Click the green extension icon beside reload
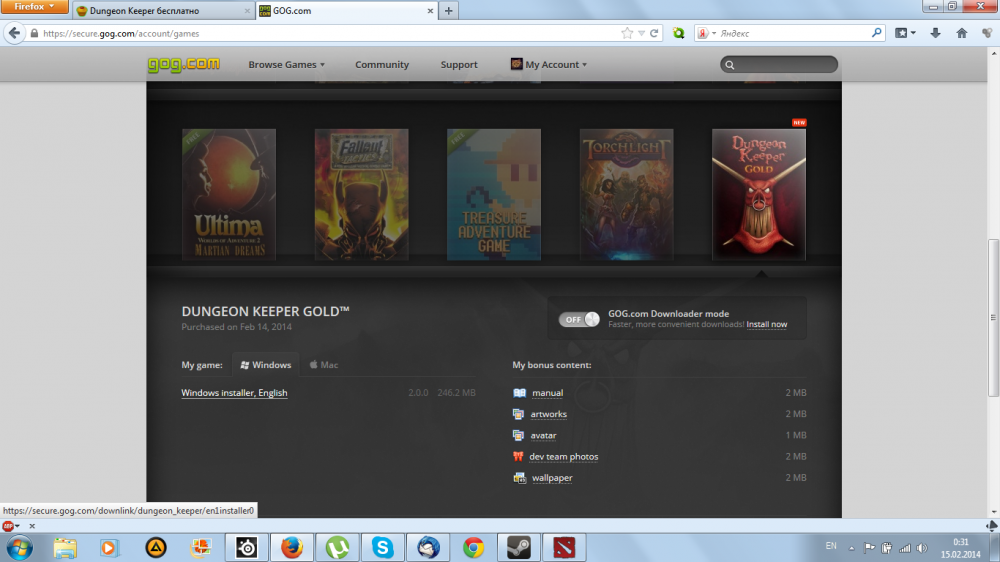 679,33
